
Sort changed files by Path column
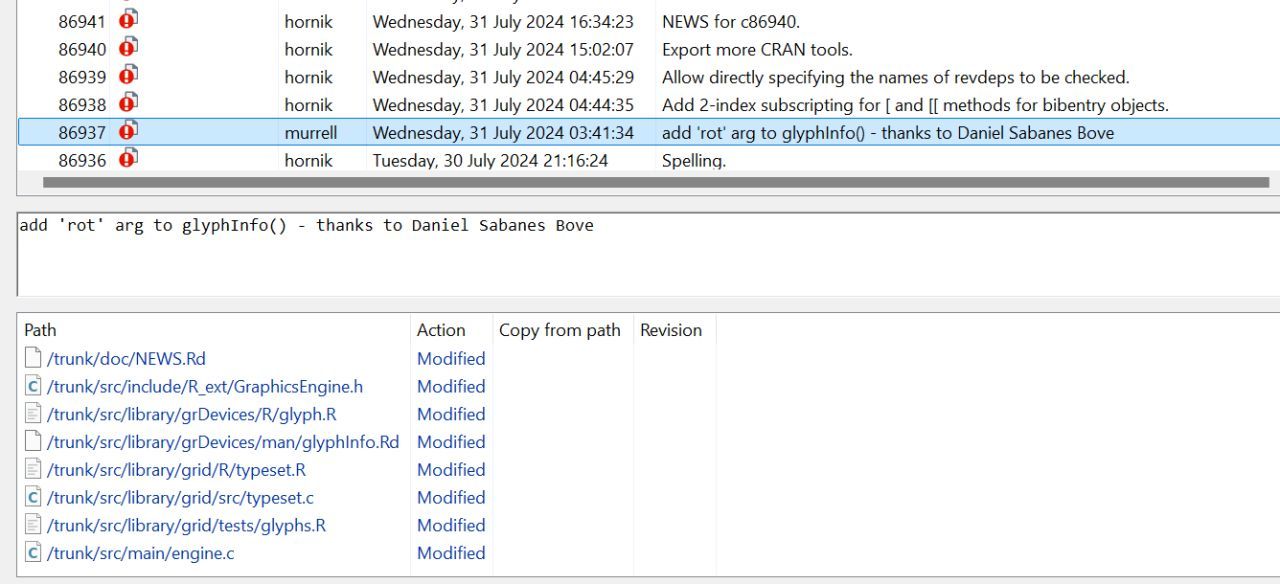click(40, 330)
